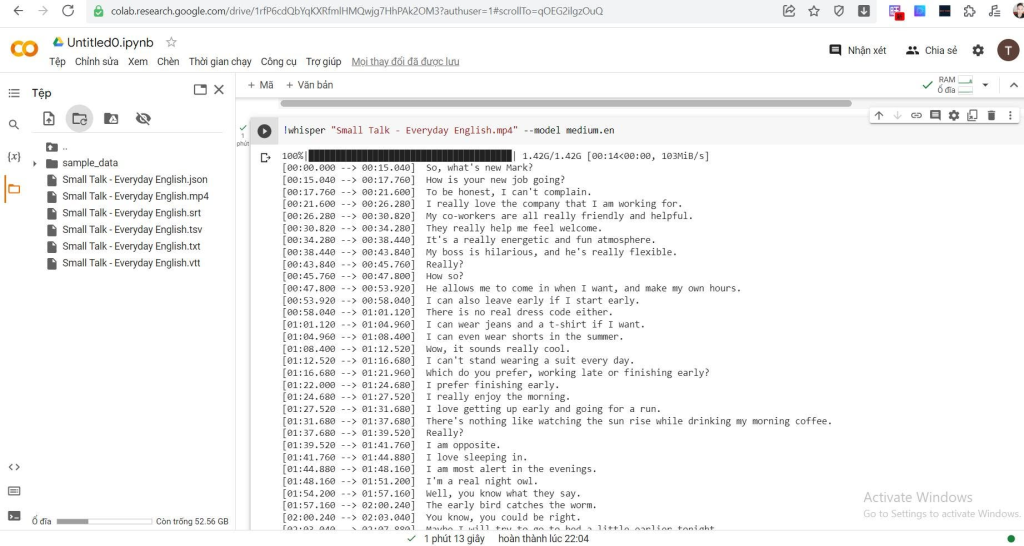Open the Xem menu

[x=138, y=61]
